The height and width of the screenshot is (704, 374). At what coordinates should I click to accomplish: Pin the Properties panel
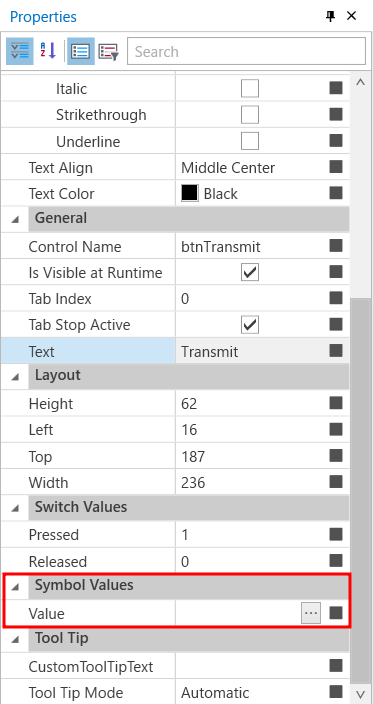pyautogui.click(x=330, y=17)
